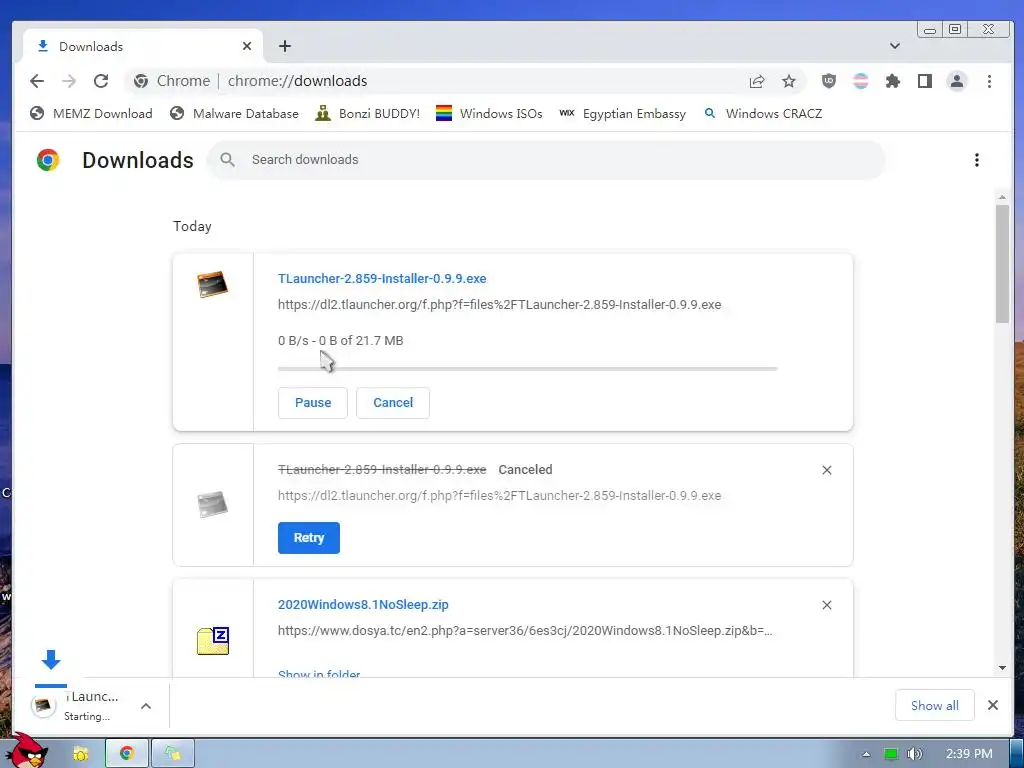Open the third taskbar application icon
Screen dimensions: 1024x768
173,754
